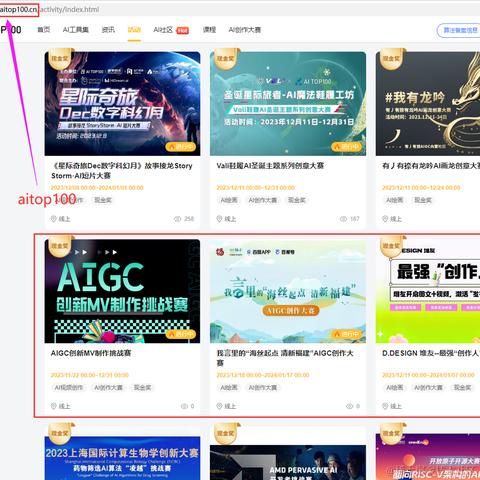This screenshot has height=480, width=480.
Task: Click the 星际奇旅 Dec数字科幻月 banner image
Action: click(122, 104)
